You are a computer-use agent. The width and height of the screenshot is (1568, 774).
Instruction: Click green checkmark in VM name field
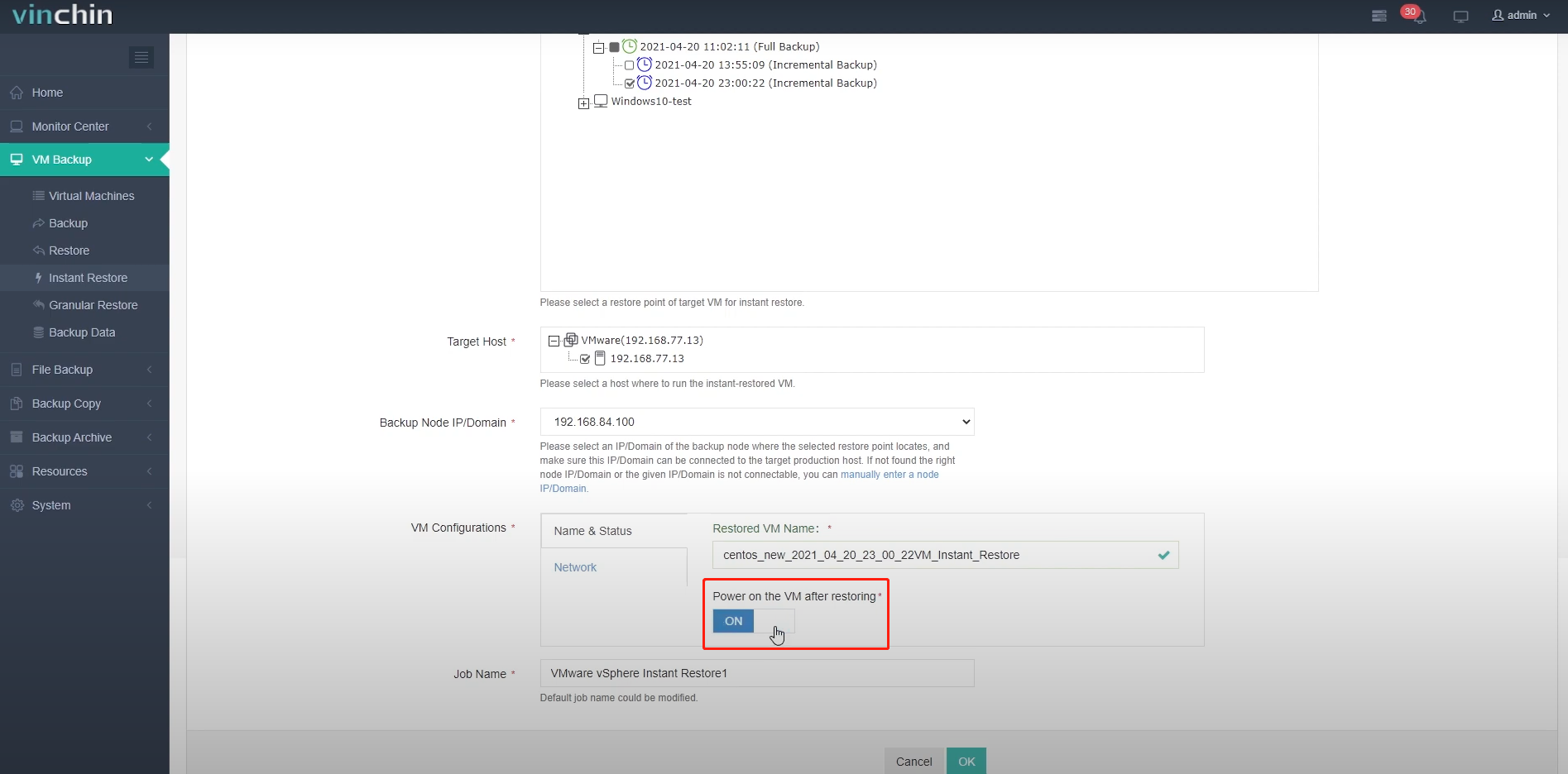[x=1163, y=555]
